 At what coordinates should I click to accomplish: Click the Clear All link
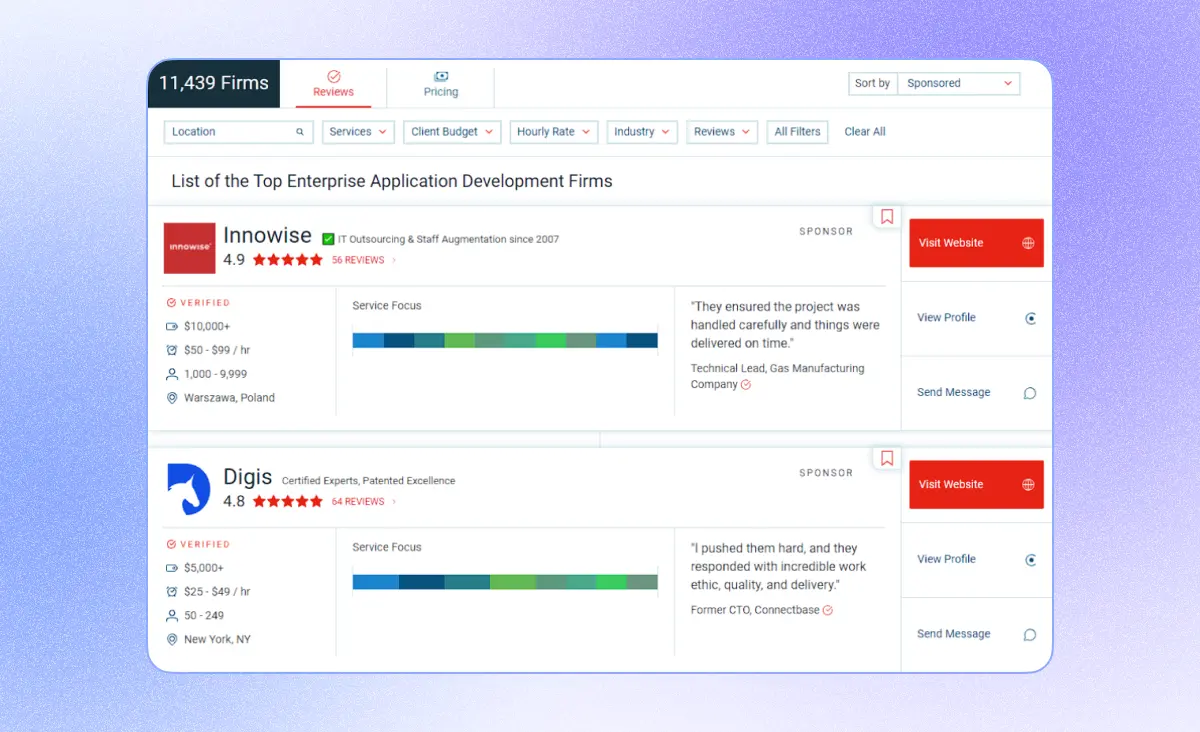pyautogui.click(x=865, y=132)
